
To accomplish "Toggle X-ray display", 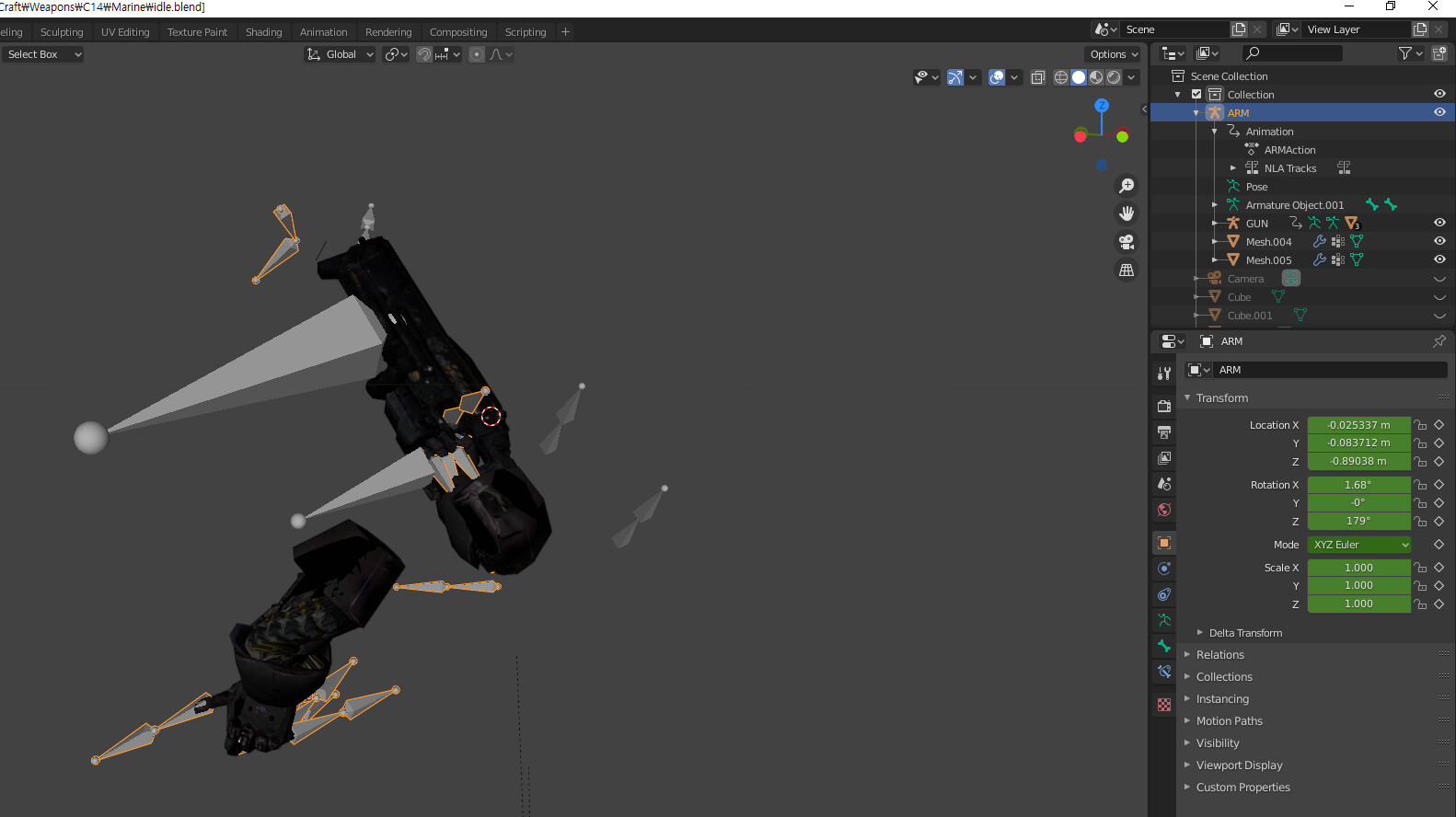I will point(1038,77).
